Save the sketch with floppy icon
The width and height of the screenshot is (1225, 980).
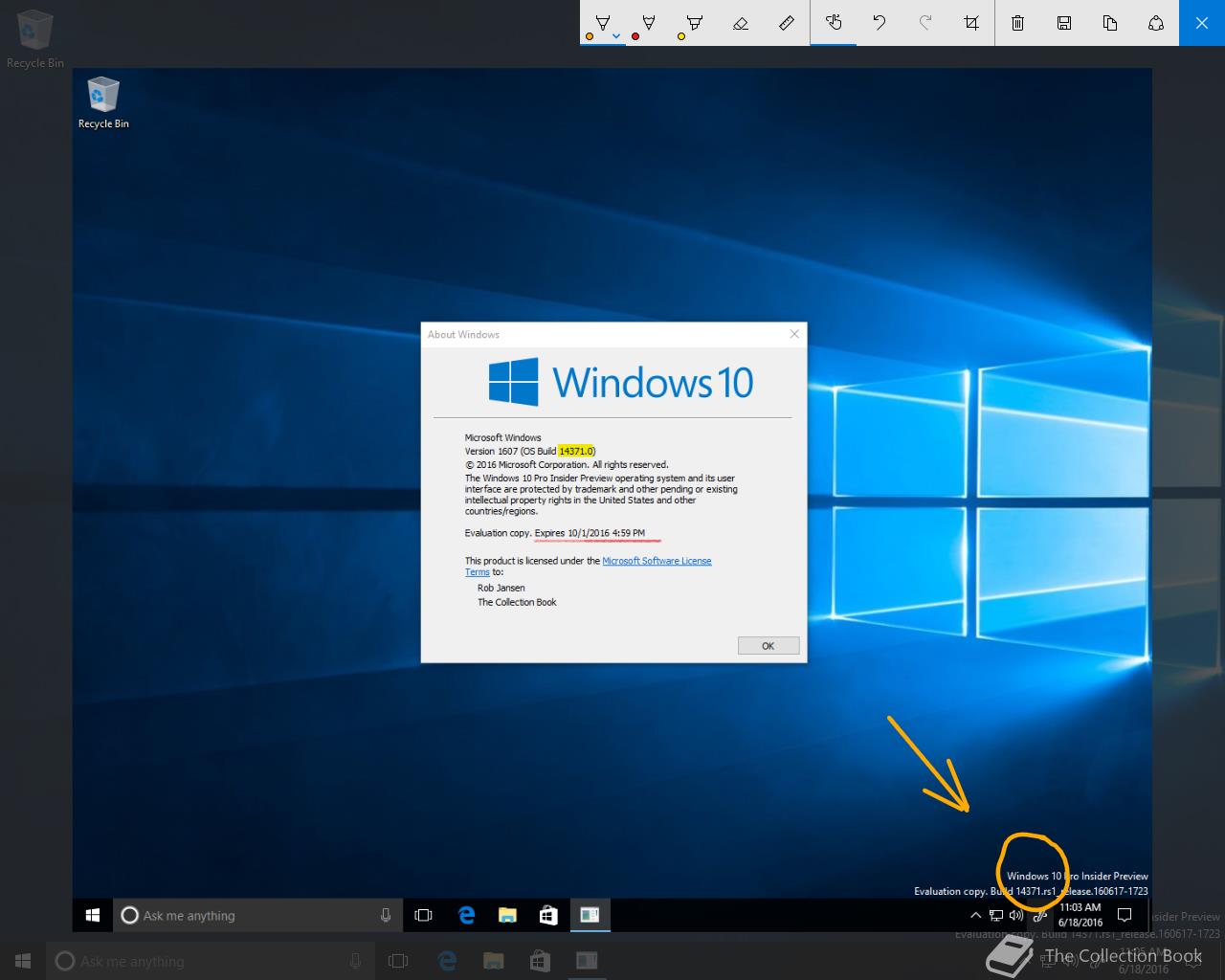(1064, 23)
